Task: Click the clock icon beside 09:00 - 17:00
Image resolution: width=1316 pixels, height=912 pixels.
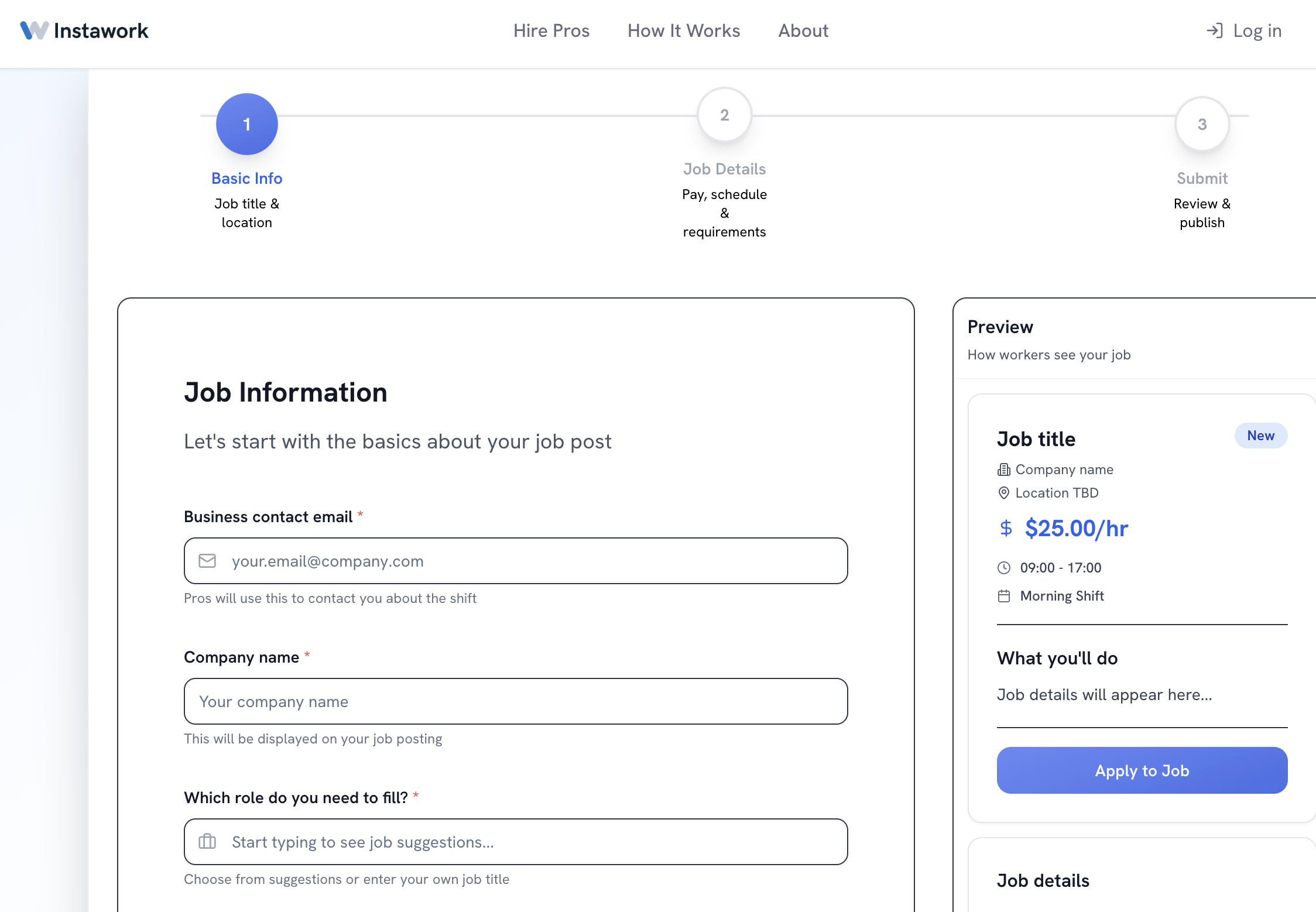Action: click(1004, 567)
